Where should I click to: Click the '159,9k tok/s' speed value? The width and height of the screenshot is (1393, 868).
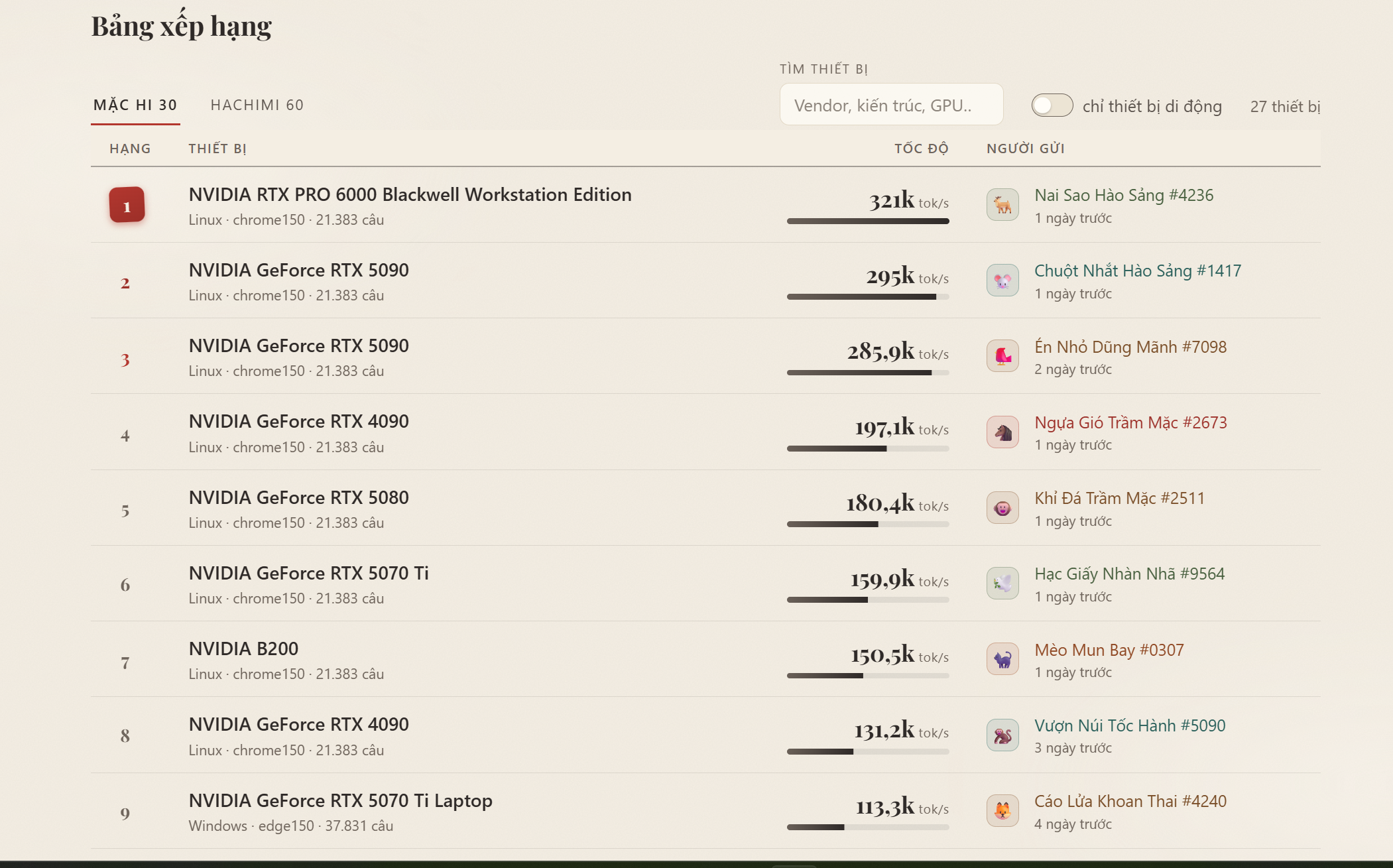(900, 580)
